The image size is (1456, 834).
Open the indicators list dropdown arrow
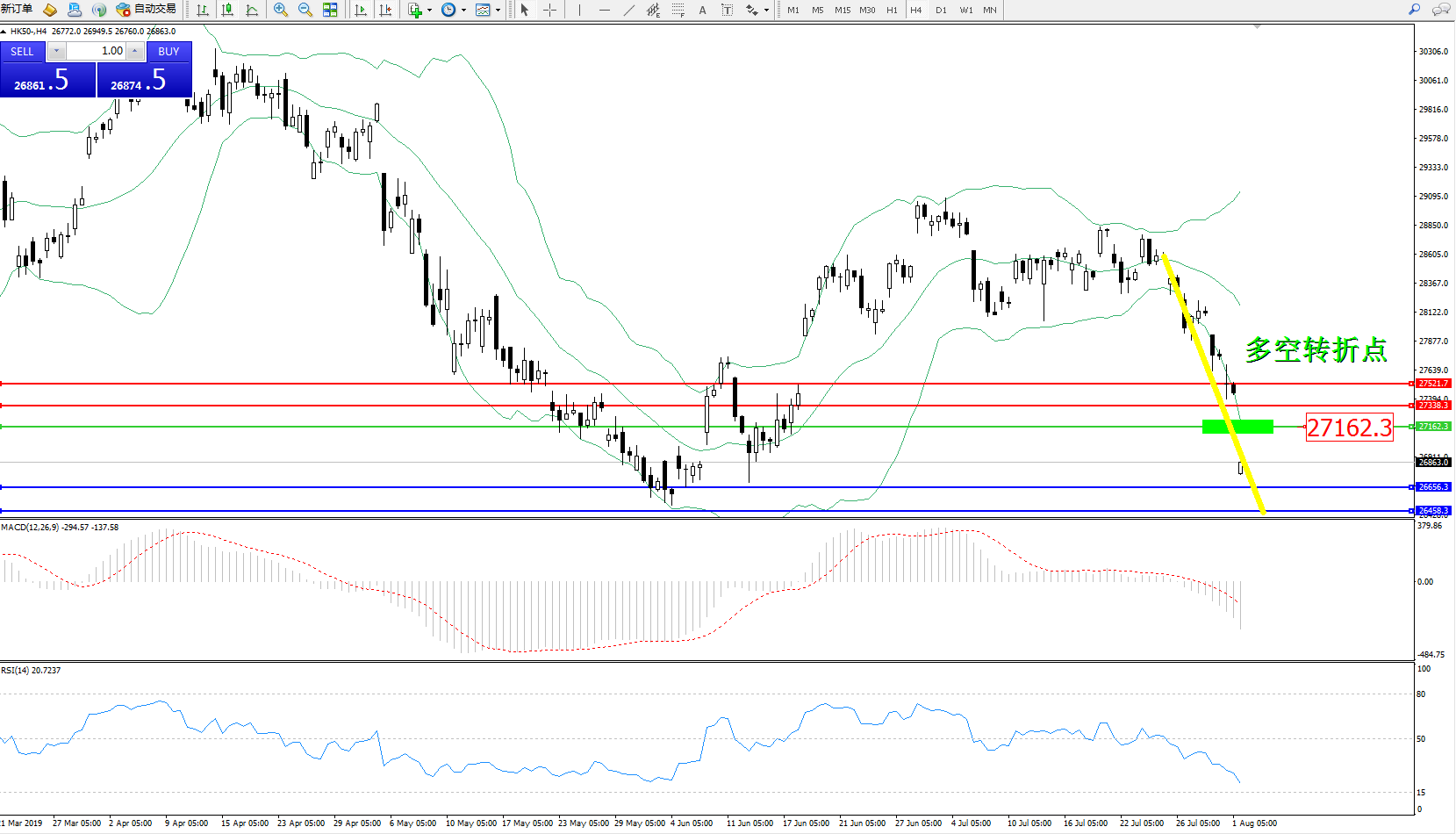pyautogui.click(x=429, y=11)
